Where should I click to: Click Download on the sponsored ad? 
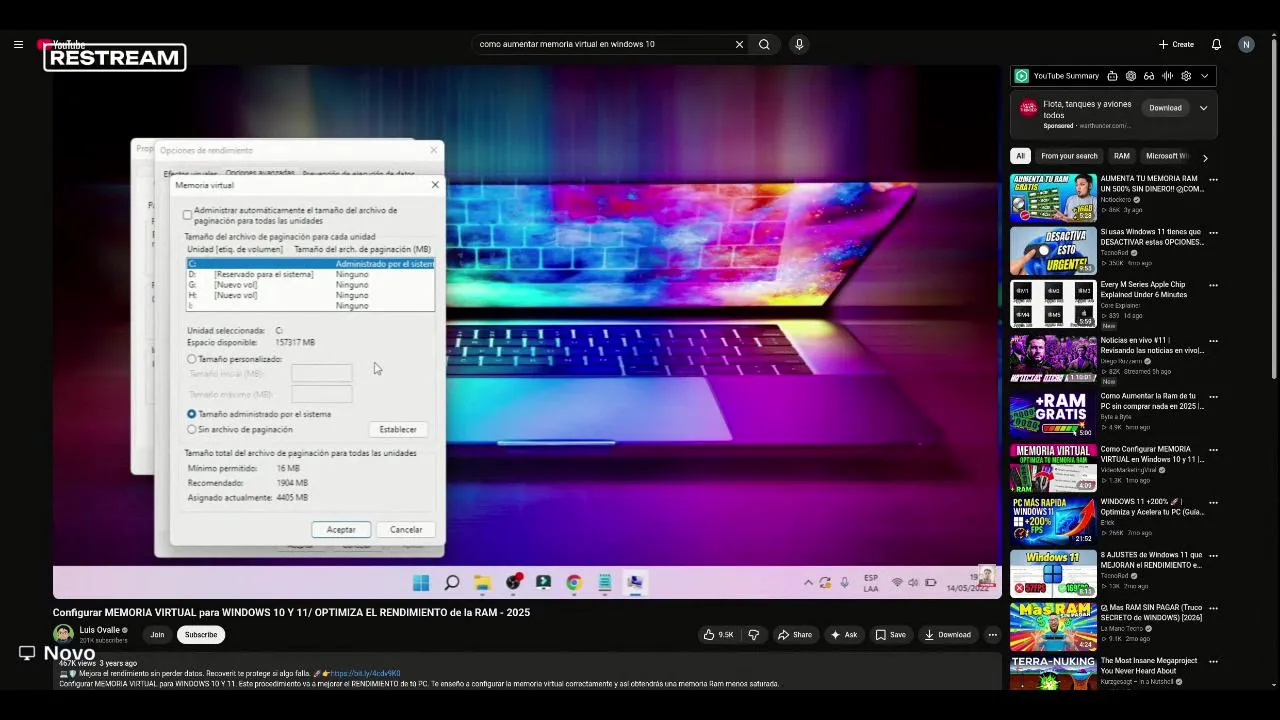click(1165, 108)
